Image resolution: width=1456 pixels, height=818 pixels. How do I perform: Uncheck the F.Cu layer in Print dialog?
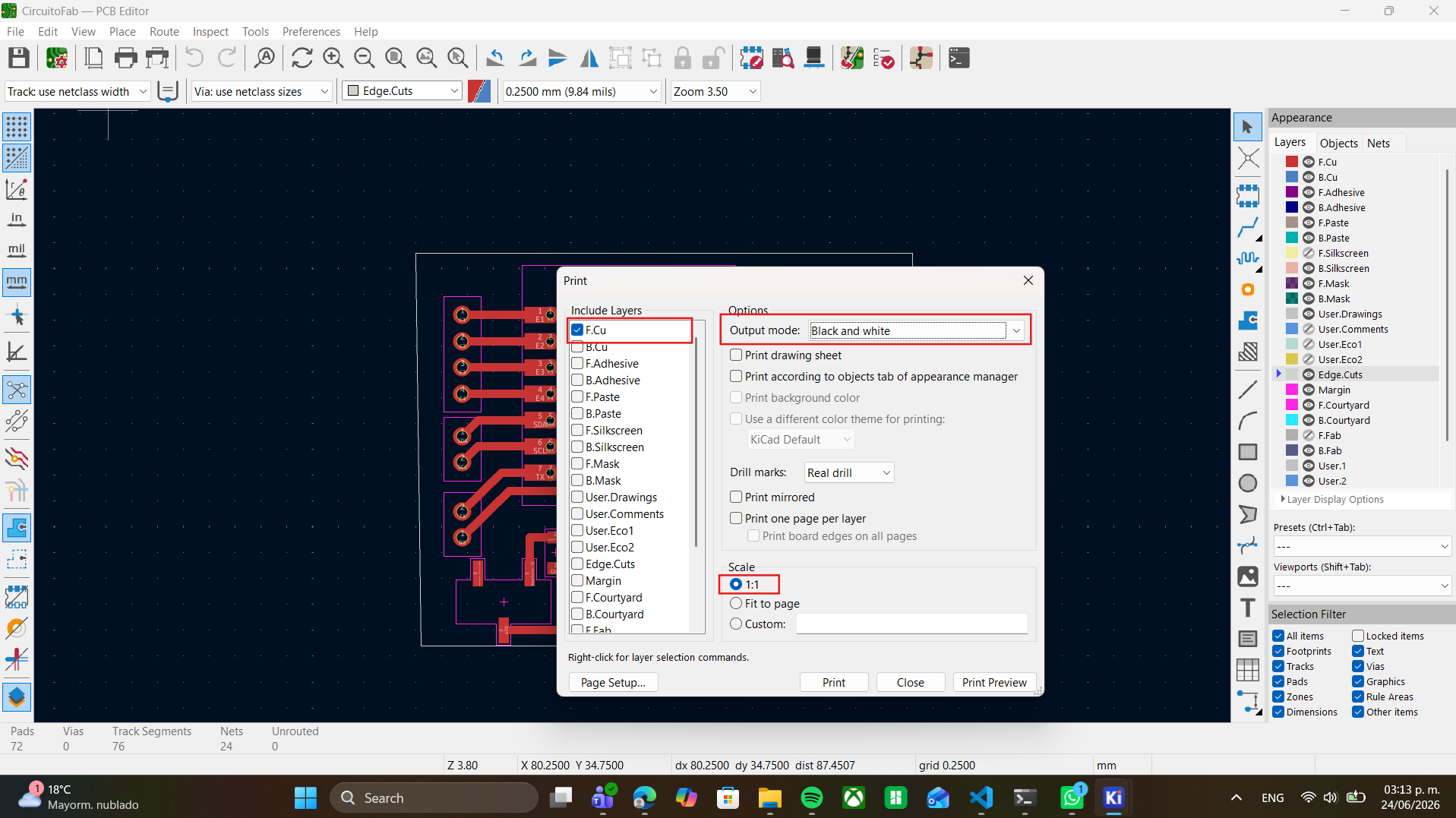click(x=577, y=330)
